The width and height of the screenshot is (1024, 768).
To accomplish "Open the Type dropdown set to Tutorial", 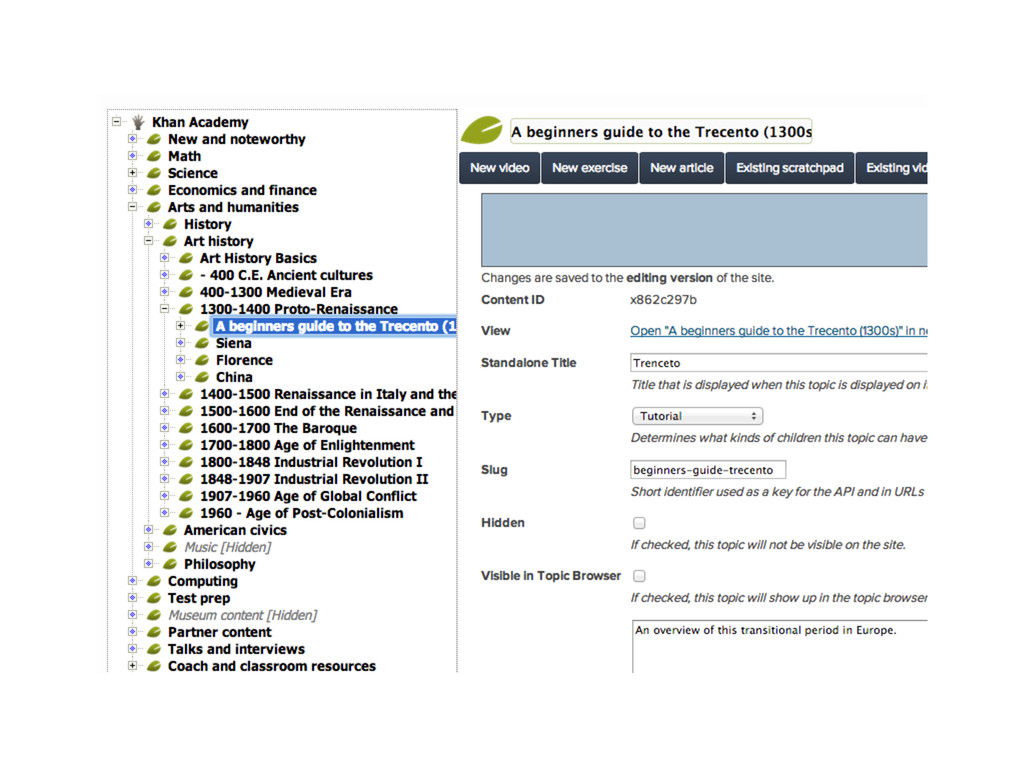I will click(x=697, y=416).
